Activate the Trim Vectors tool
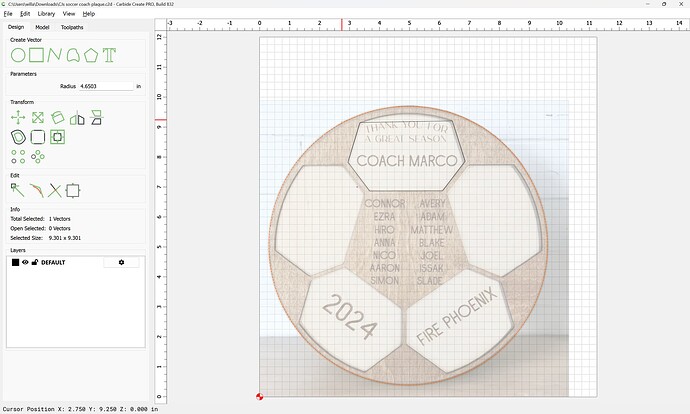 37,191
